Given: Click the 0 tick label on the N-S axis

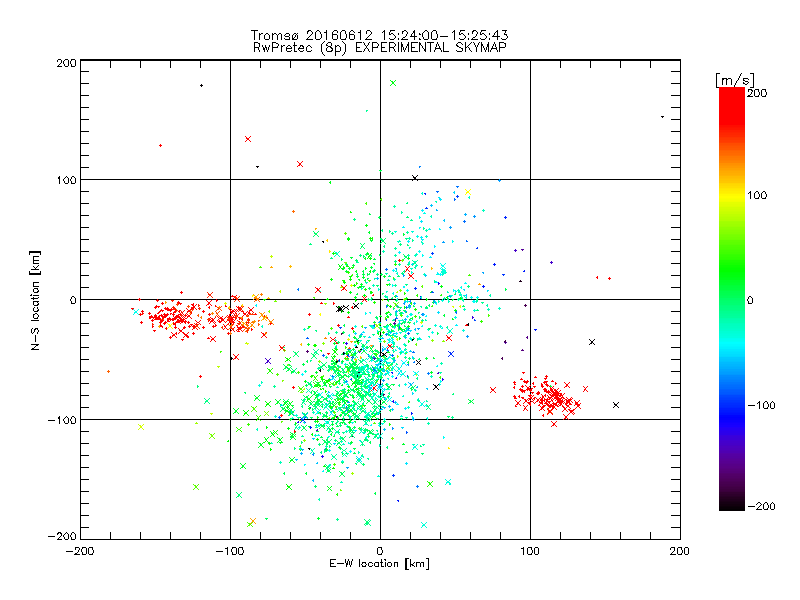Looking at the screenshot, I should 73,300.
